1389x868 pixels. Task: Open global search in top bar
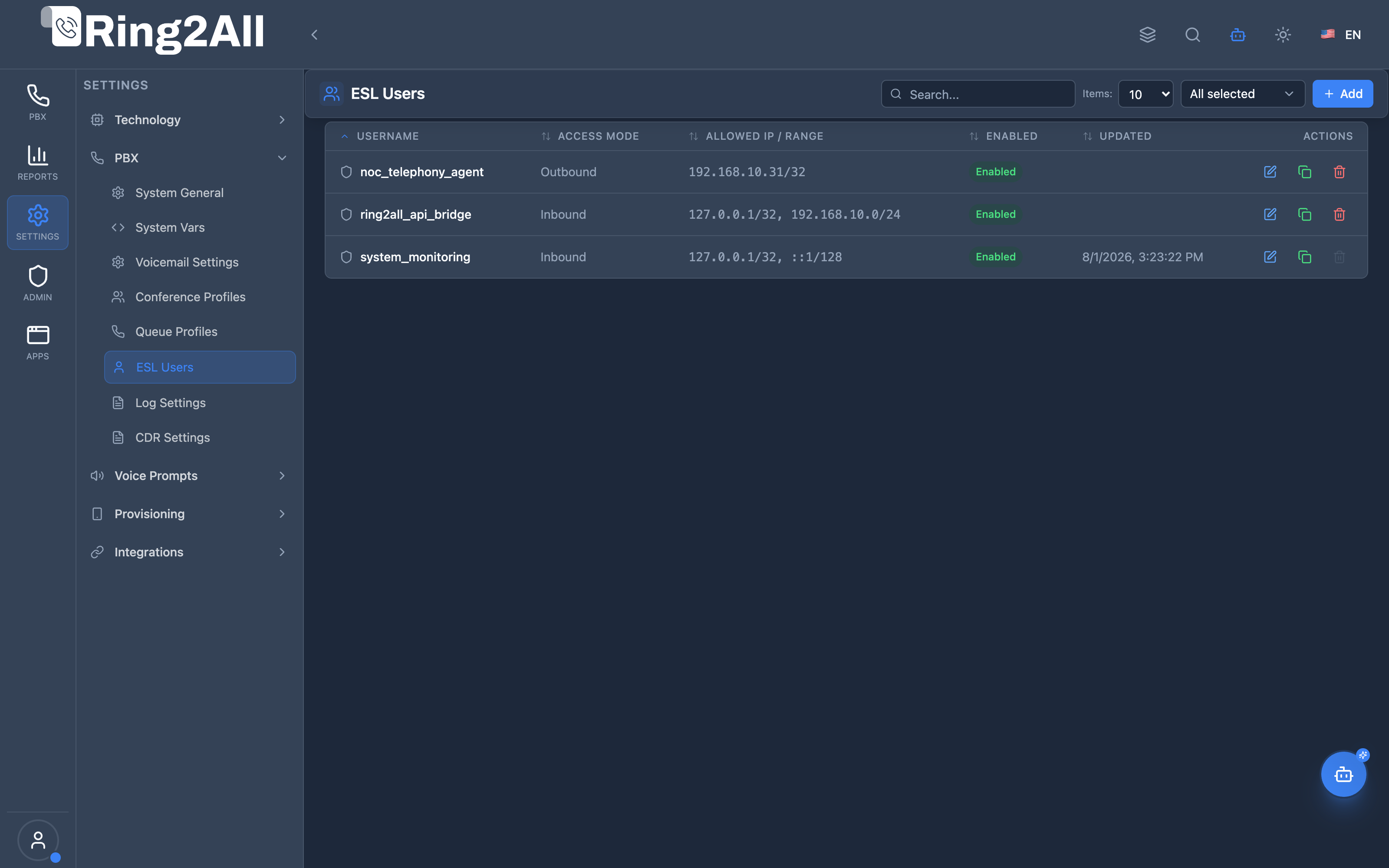[x=1193, y=34]
